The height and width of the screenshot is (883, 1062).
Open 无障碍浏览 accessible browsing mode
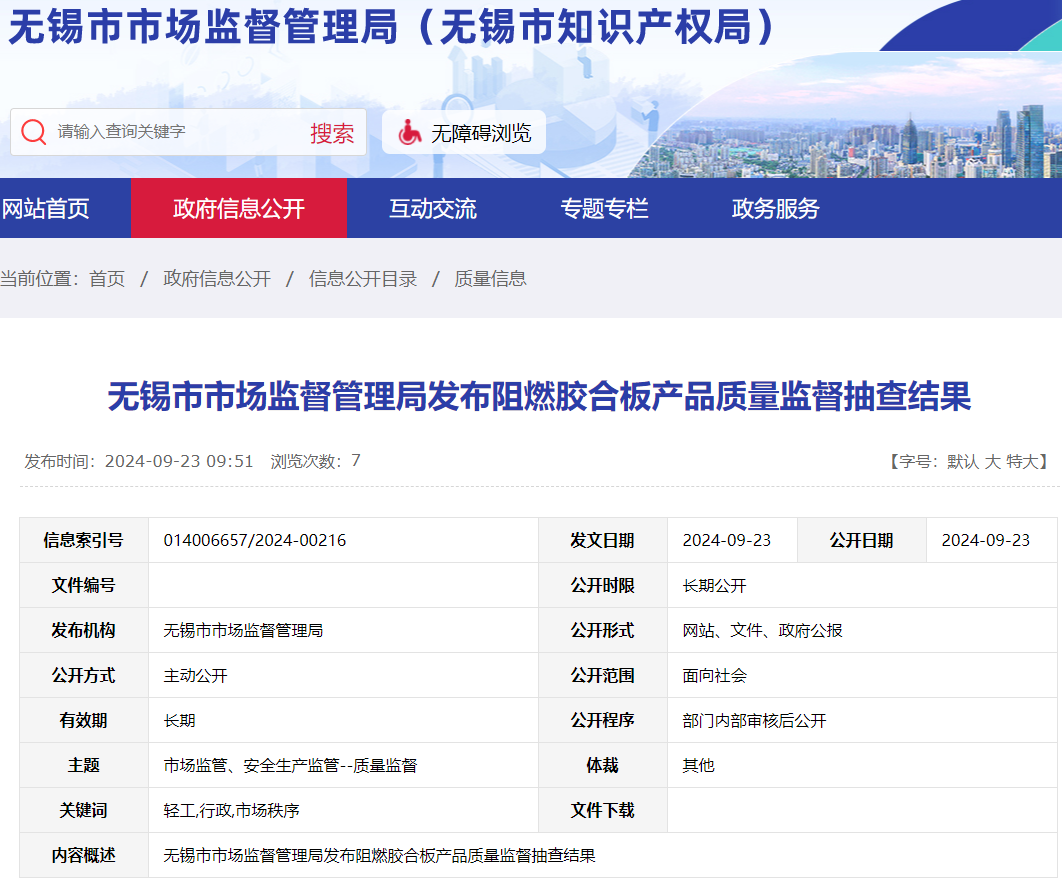(x=464, y=132)
